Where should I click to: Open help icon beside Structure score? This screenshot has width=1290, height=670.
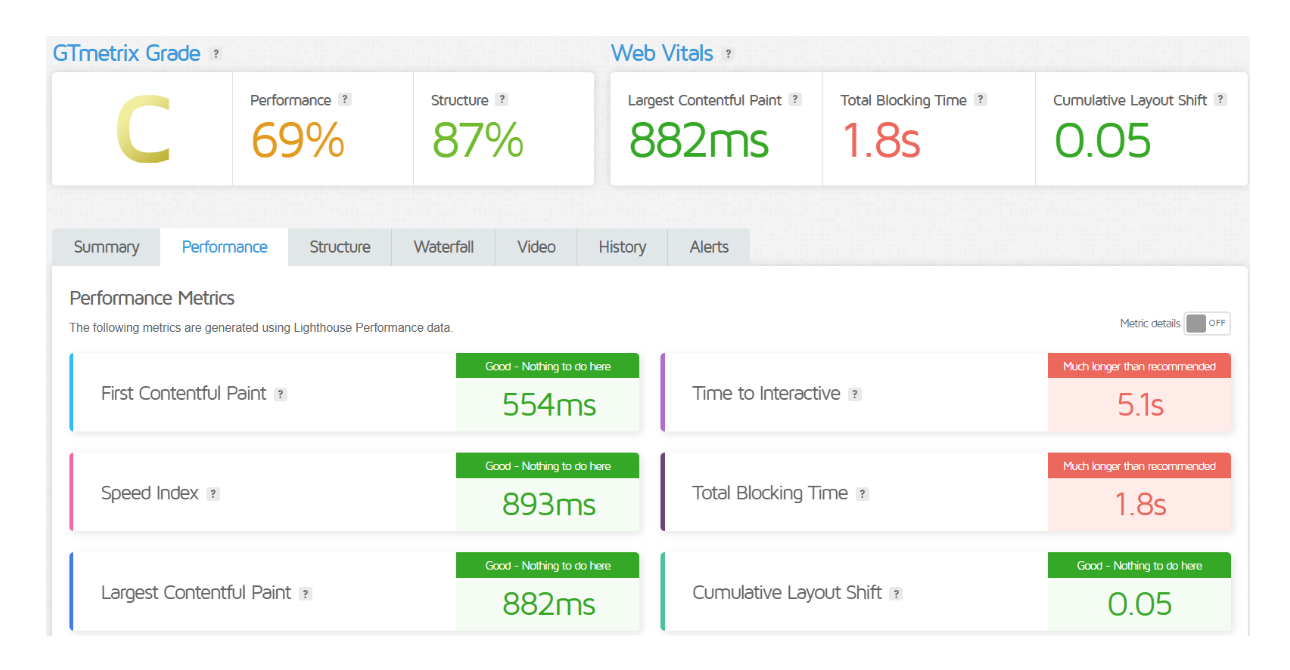(x=502, y=99)
